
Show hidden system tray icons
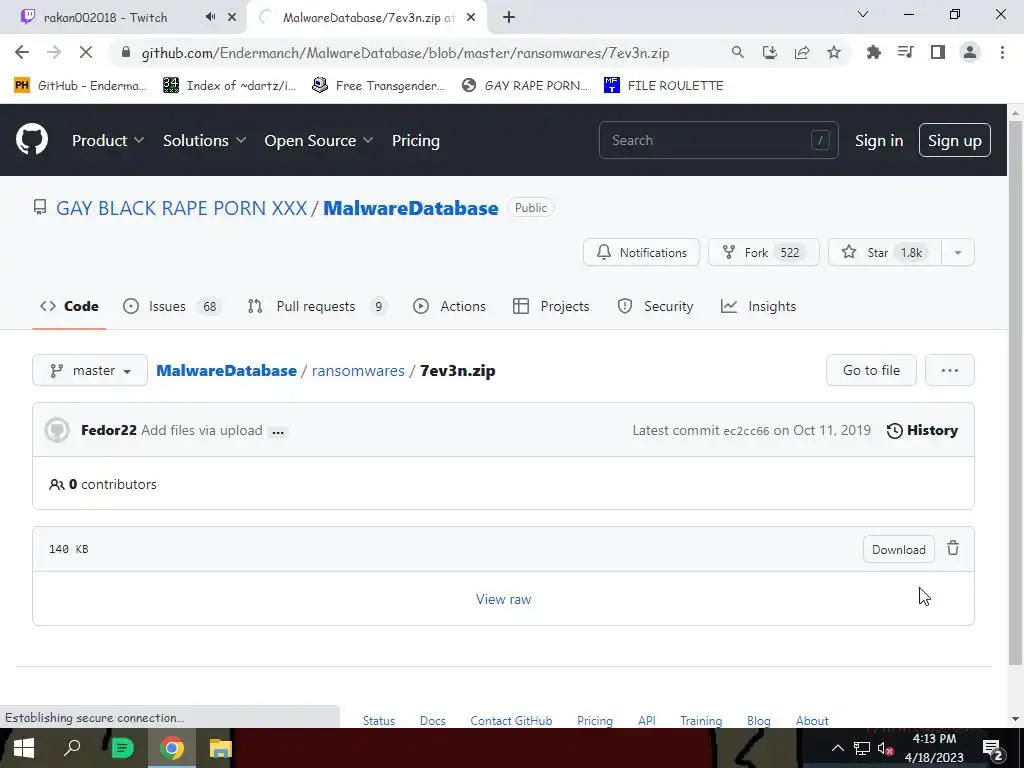[837, 748]
